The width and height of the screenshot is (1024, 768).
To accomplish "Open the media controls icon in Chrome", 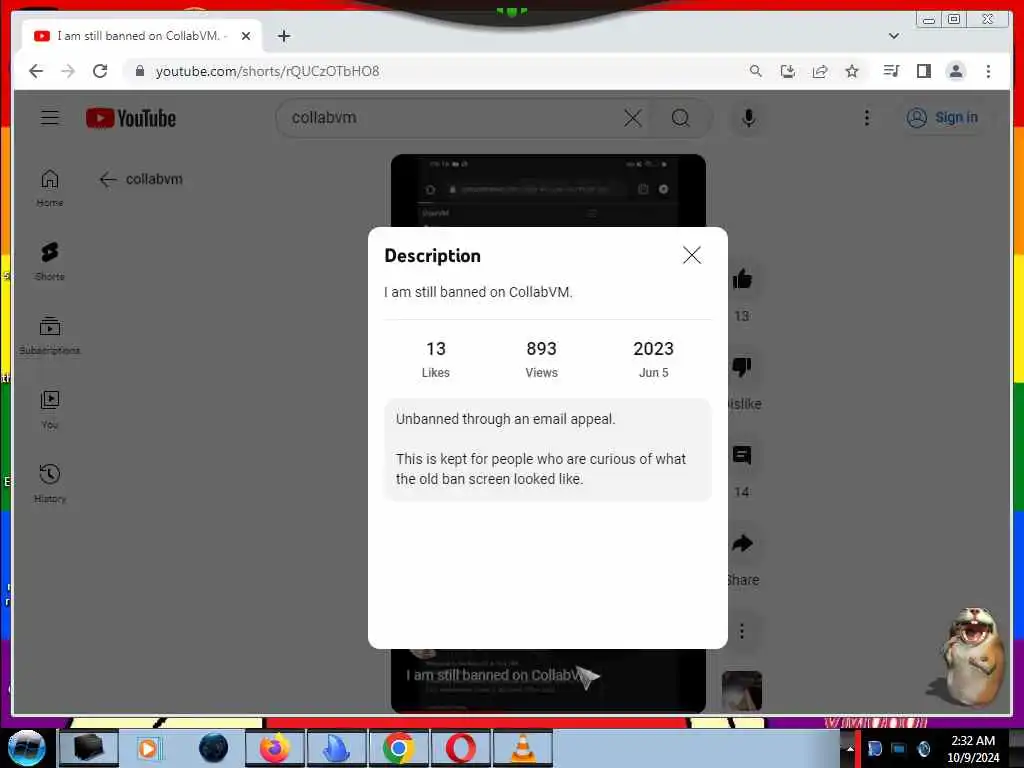I will point(891,71).
